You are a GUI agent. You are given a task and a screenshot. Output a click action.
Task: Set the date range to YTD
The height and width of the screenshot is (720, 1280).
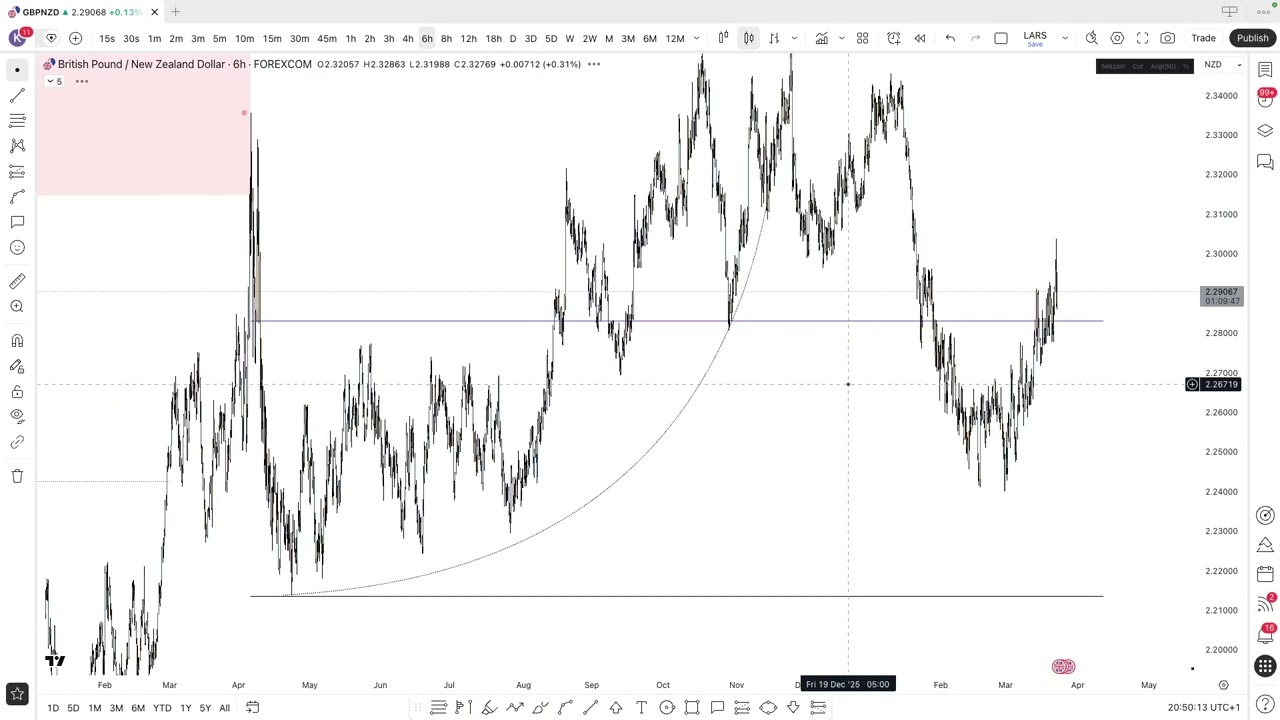[161, 708]
